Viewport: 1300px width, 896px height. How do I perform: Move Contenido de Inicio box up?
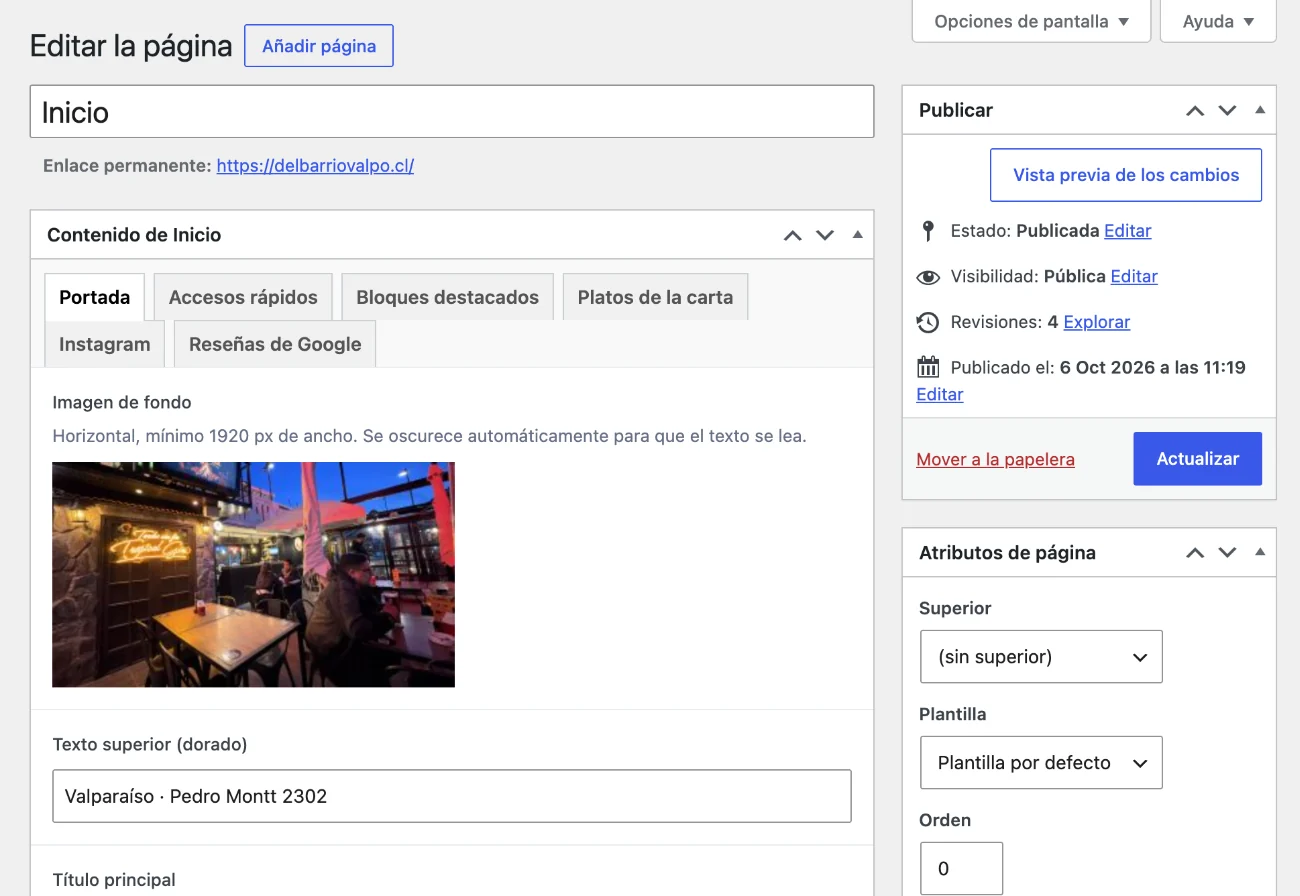(x=793, y=236)
